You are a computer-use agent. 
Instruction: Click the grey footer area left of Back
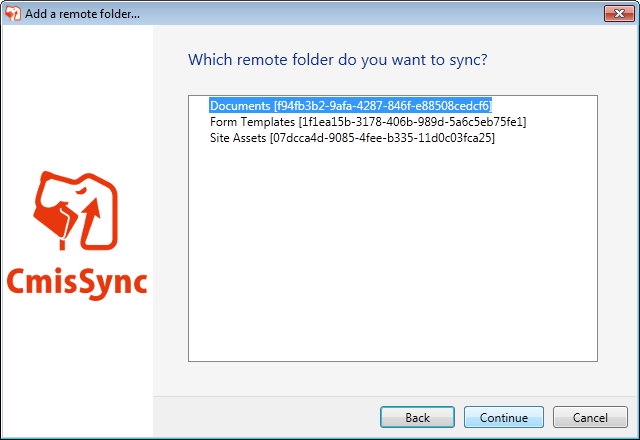(x=260, y=417)
